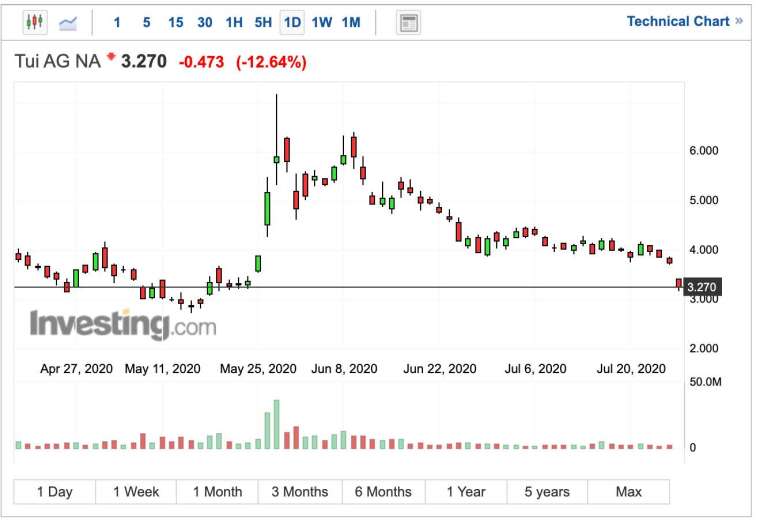
Task: Click the tallest green volume bar
Action: point(276,425)
